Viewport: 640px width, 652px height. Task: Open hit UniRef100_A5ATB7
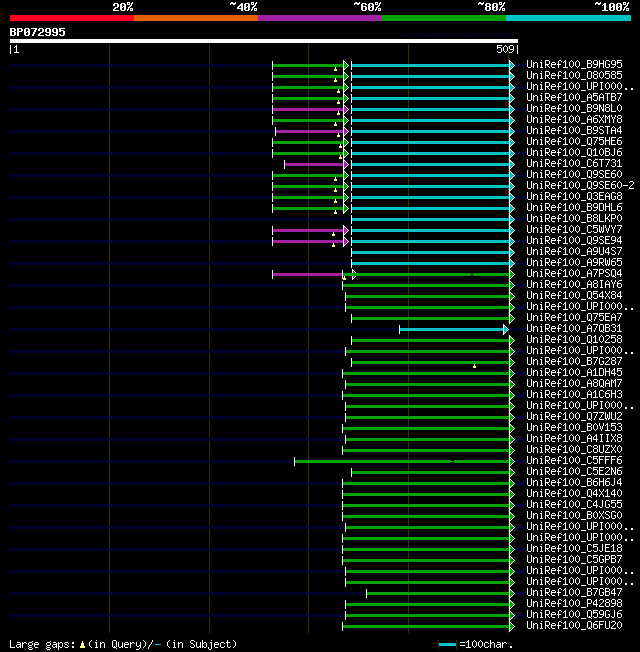tap(574, 97)
